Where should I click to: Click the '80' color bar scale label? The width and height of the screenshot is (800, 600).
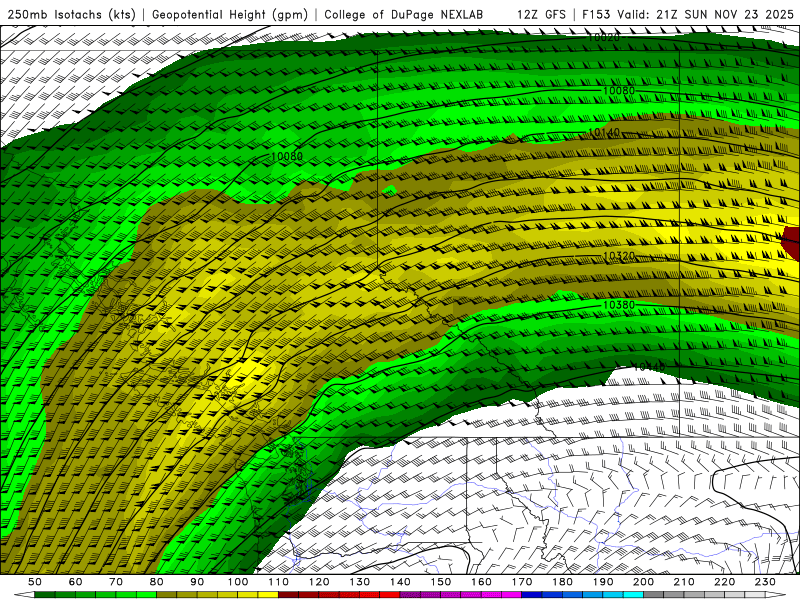point(156,582)
